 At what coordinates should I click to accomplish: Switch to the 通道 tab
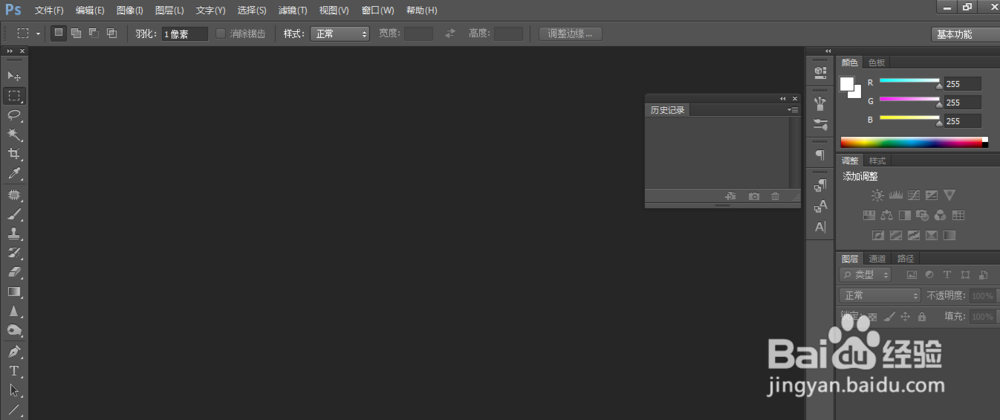pyautogui.click(x=878, y=259)
